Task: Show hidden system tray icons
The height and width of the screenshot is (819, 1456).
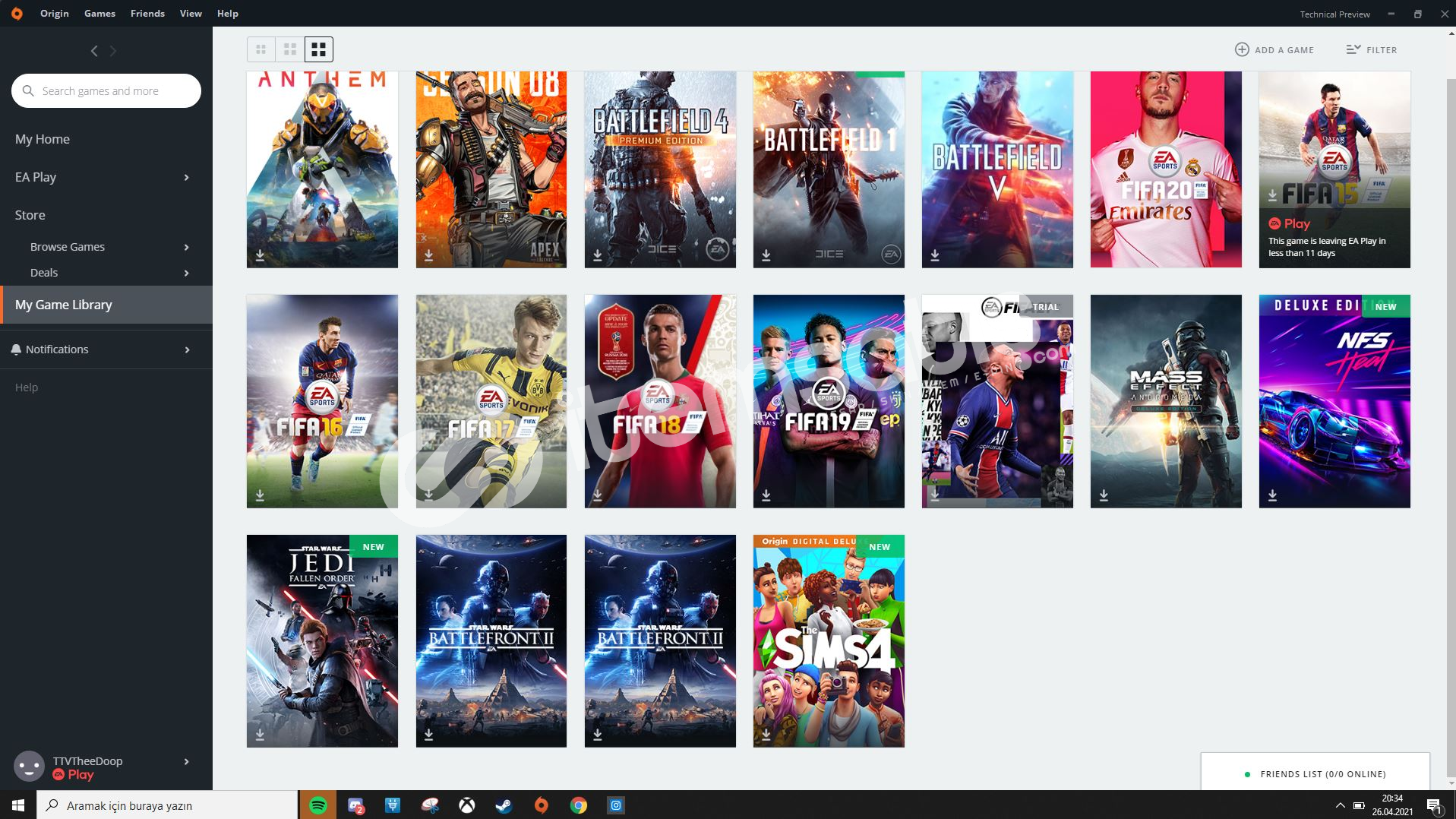Action: pyautogui.click(x=1340, y=805)
